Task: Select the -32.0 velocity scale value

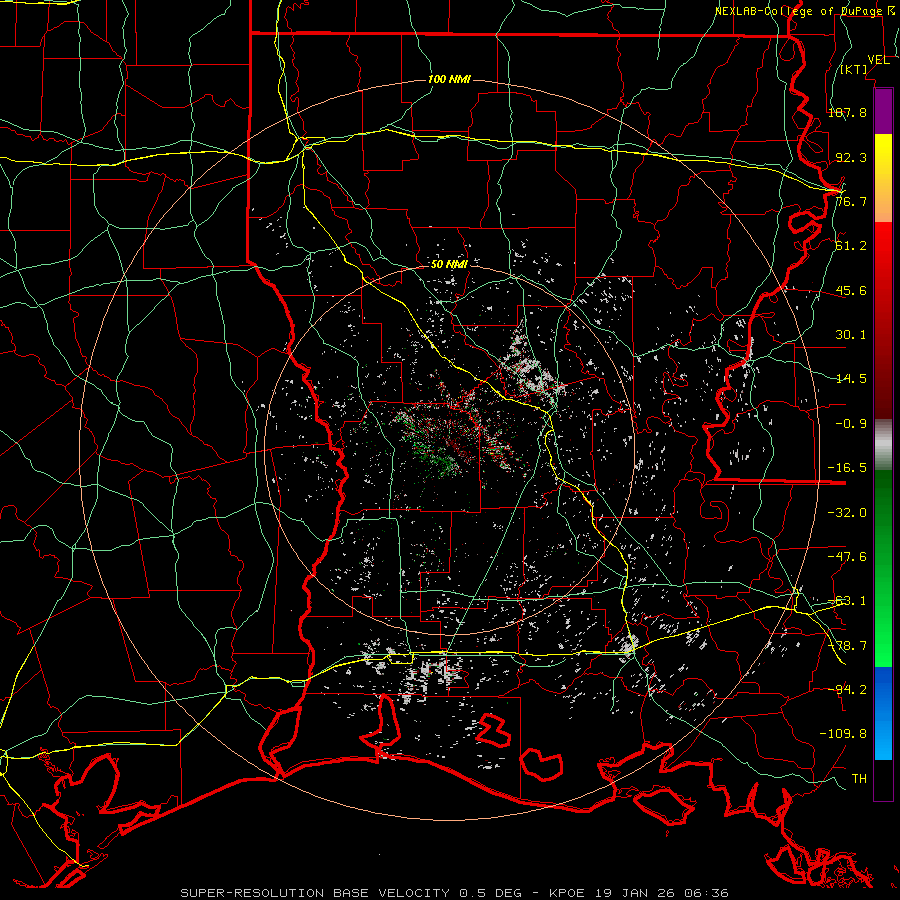Action: (847, 512)
